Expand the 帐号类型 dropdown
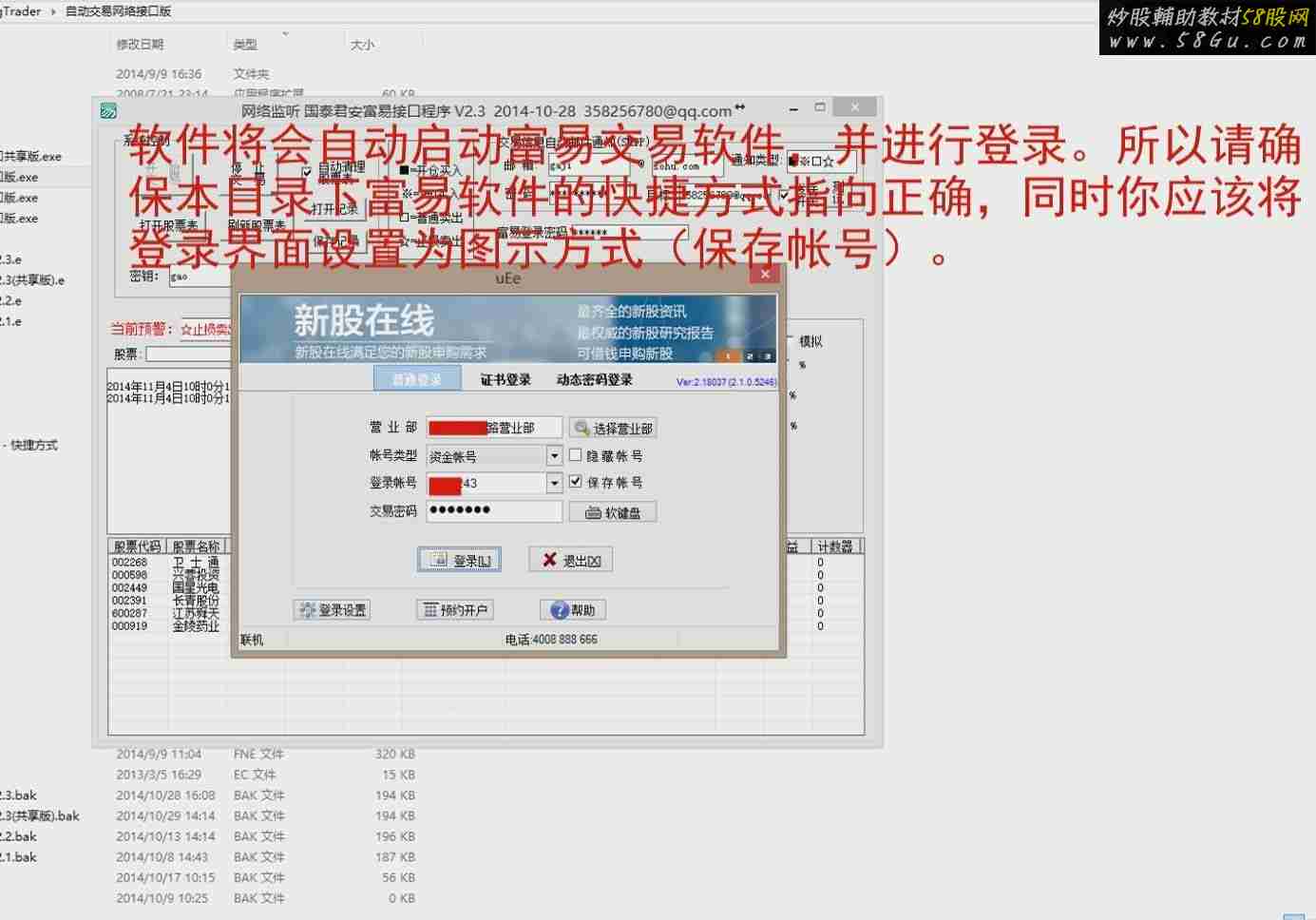This screenshot has width=1316, height=920. pyautogui.click(x=554, y=456)
